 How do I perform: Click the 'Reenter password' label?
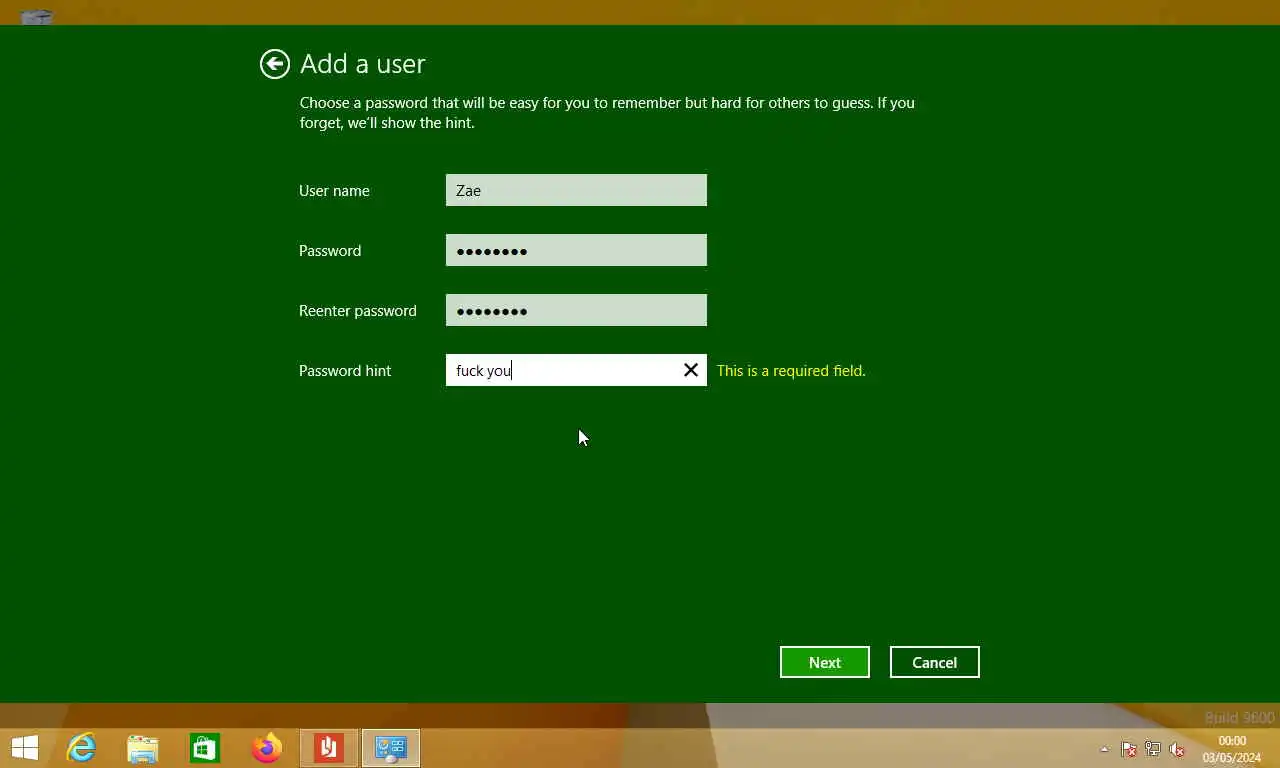pyautogui.click(x=358, y=310)
